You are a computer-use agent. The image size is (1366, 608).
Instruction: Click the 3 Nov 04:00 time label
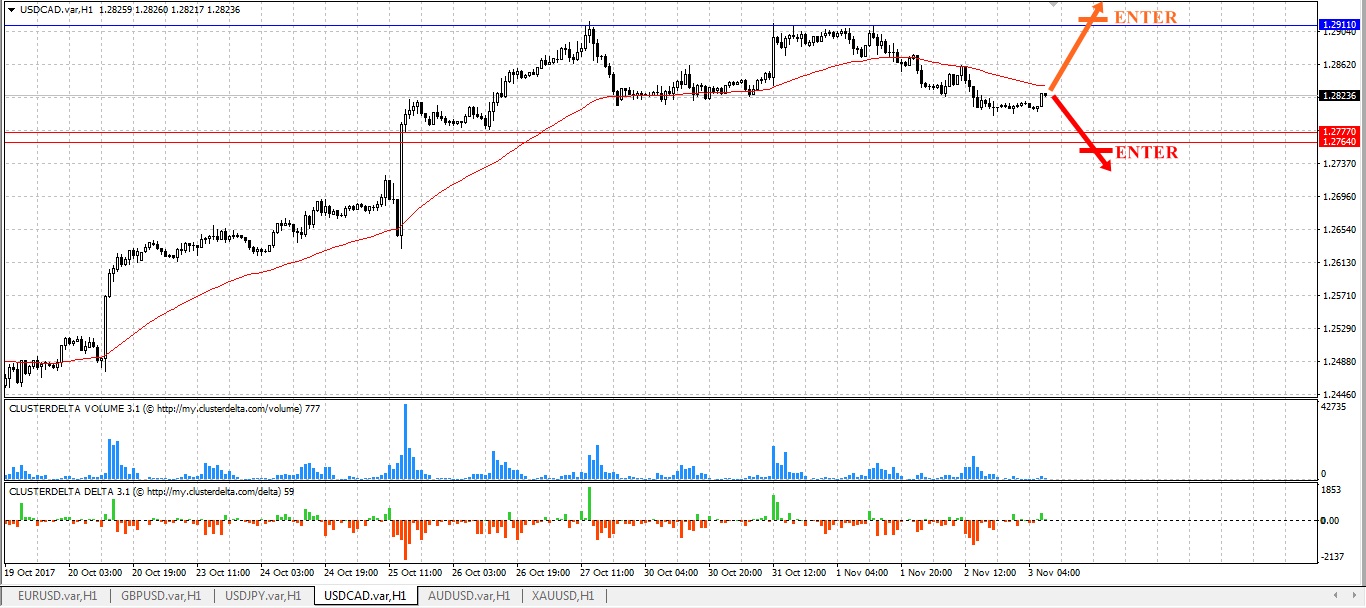(x=1053, y=573)
